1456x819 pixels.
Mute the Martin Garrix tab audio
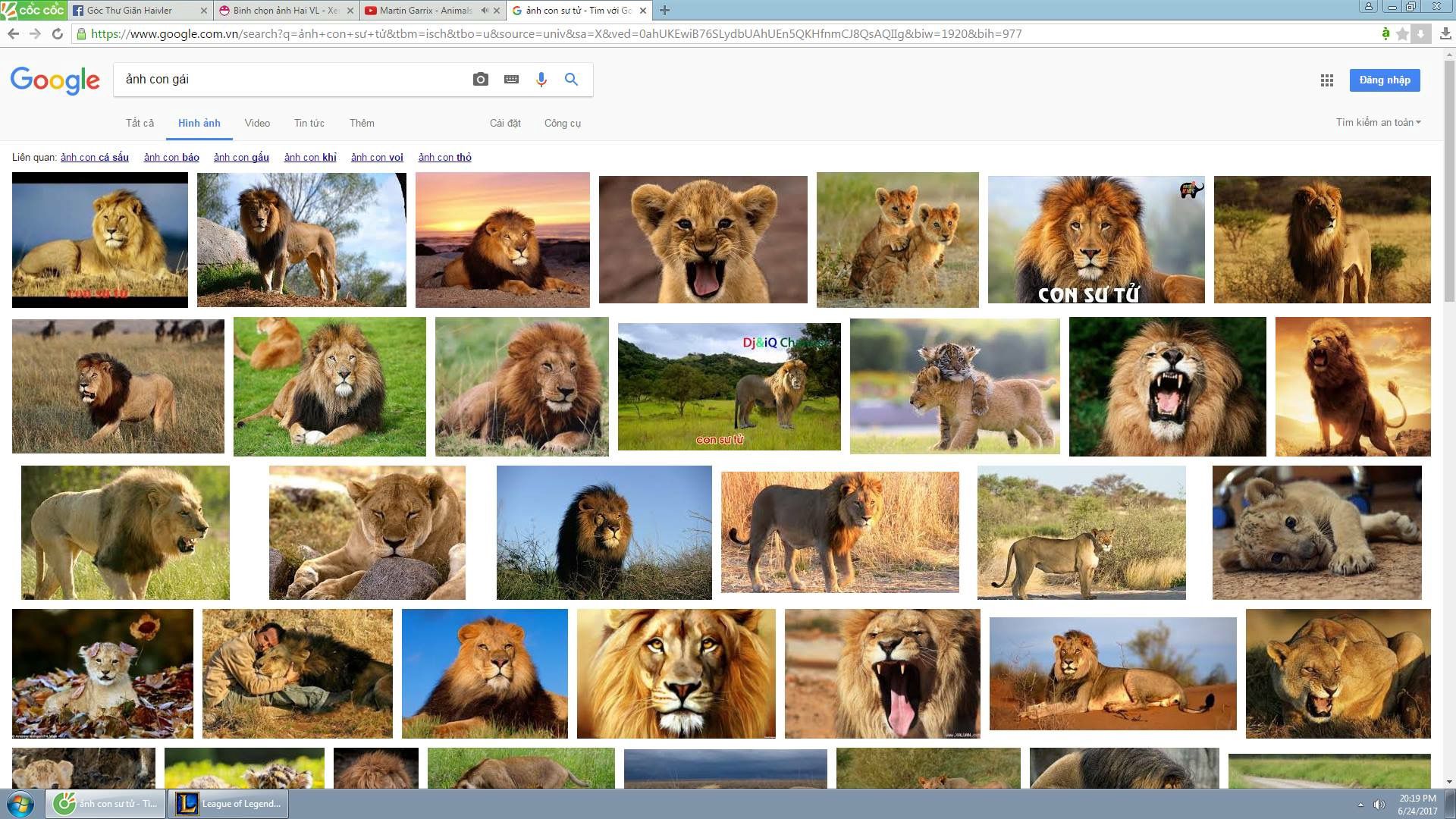(x=485, y=11)
